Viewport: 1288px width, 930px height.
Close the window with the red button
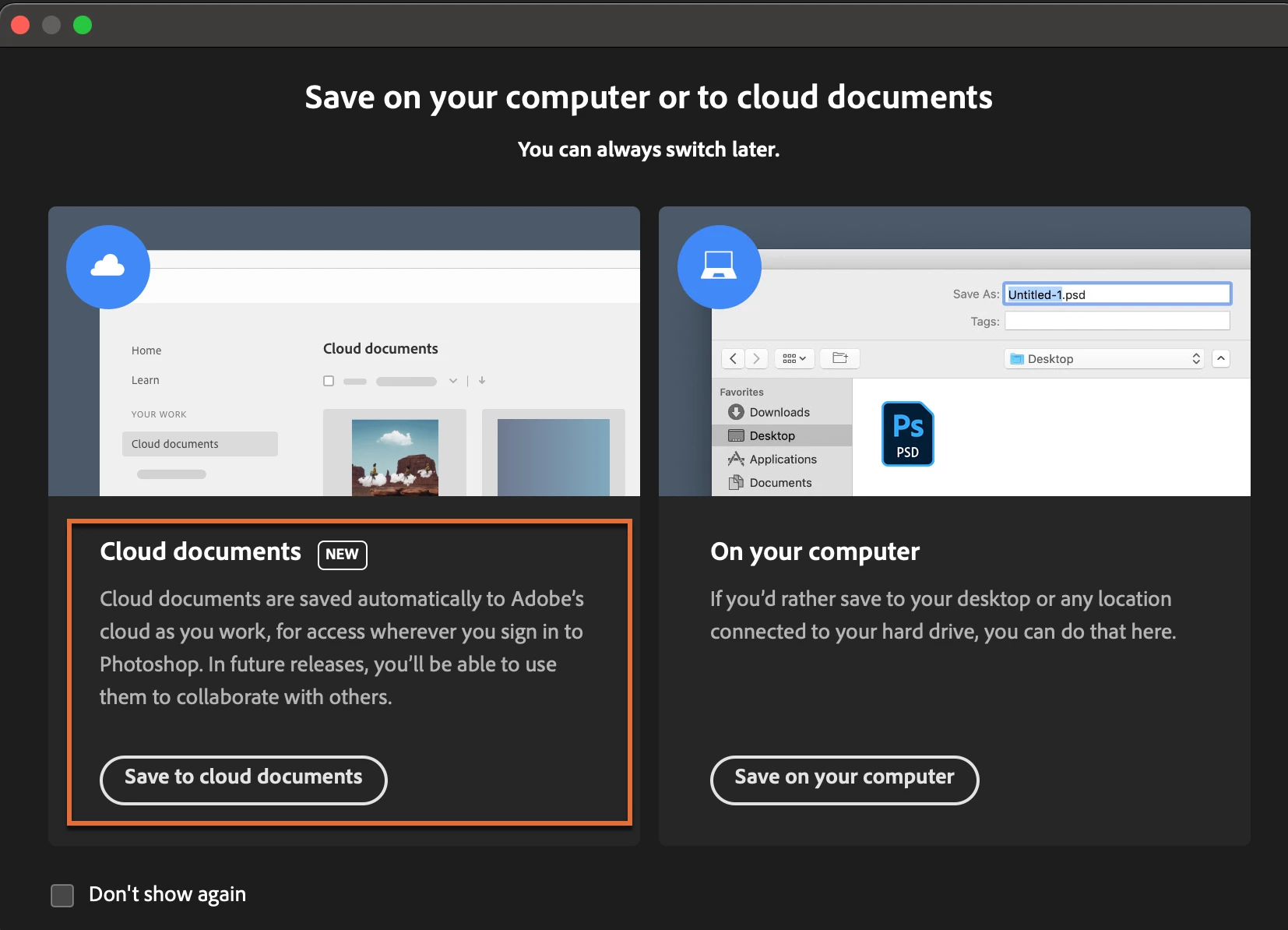[x=20, y=25]
